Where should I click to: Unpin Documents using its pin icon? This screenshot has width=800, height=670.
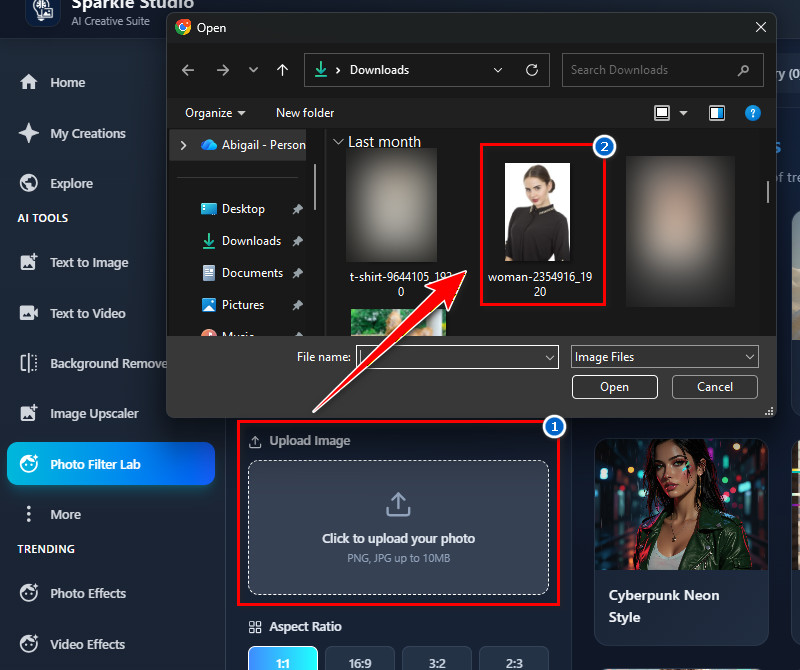pos(297,273)
